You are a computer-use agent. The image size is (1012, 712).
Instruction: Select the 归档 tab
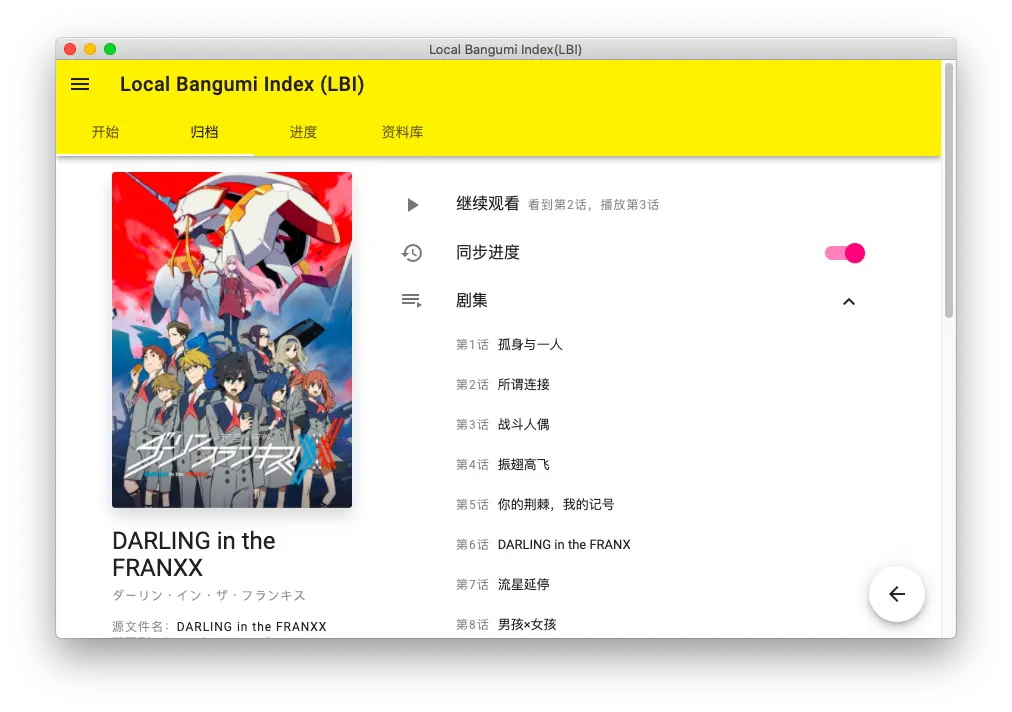point(205,132)
